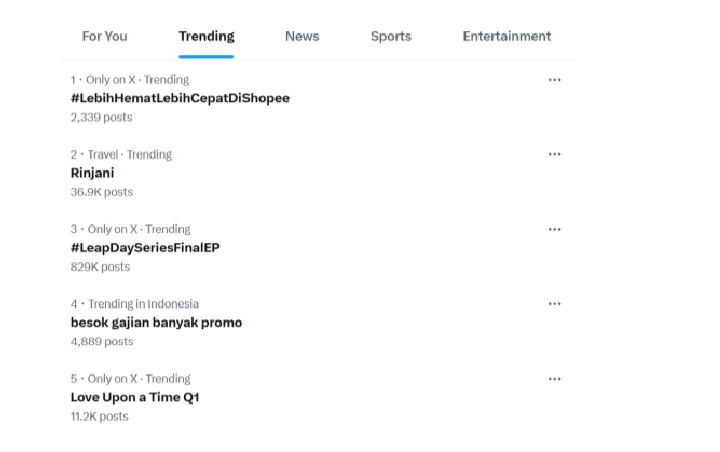Open the besok gajian banyak promo trend
720x452 pixels.
tap(156, 322)
